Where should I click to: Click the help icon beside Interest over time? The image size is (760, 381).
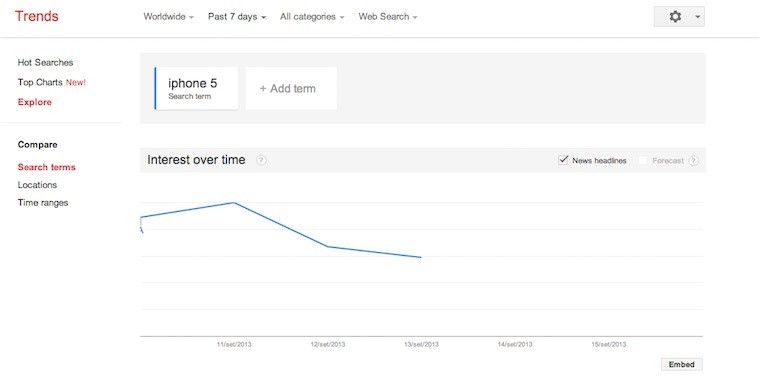261,160
